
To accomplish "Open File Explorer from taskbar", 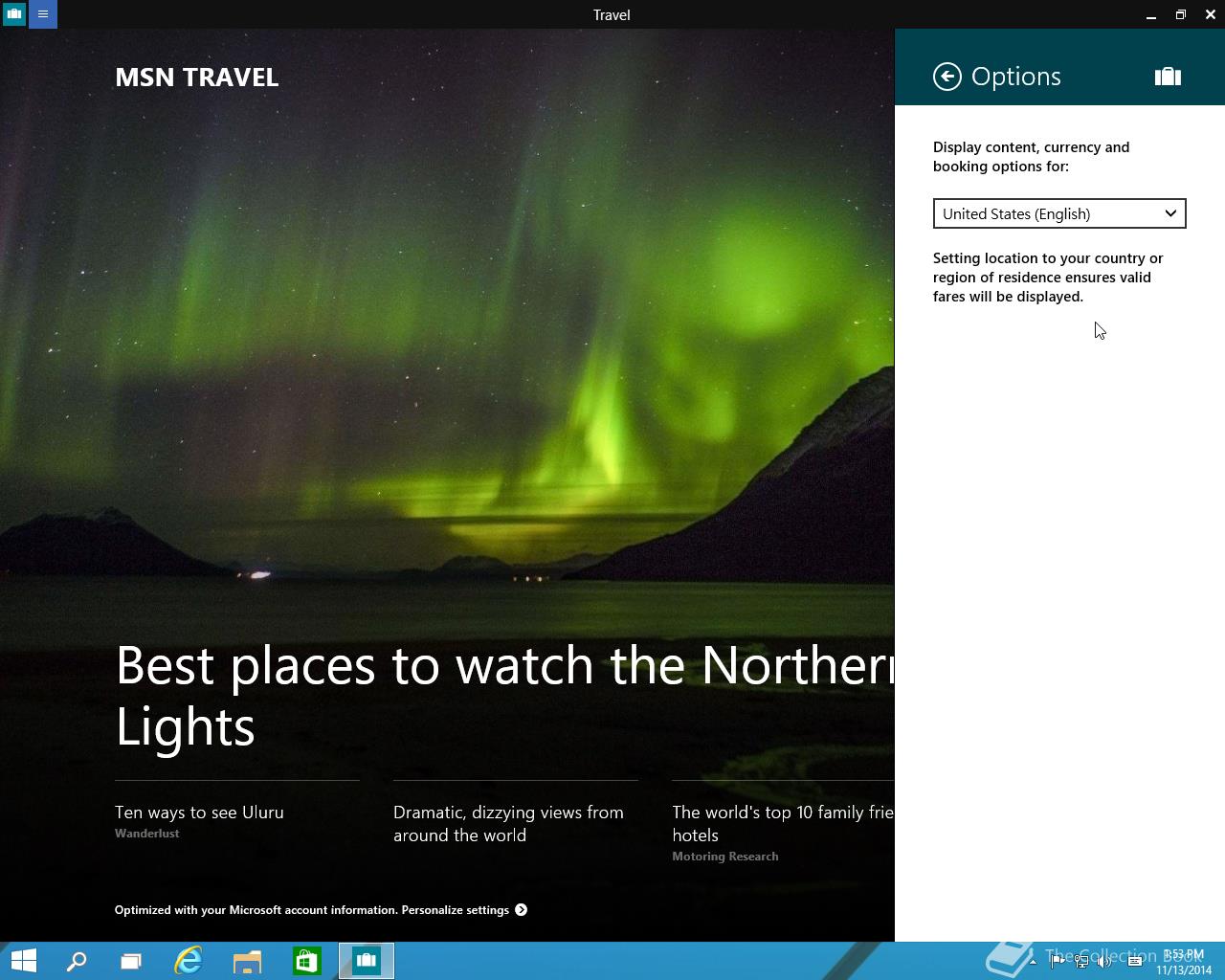I will (x=247, y=961).
